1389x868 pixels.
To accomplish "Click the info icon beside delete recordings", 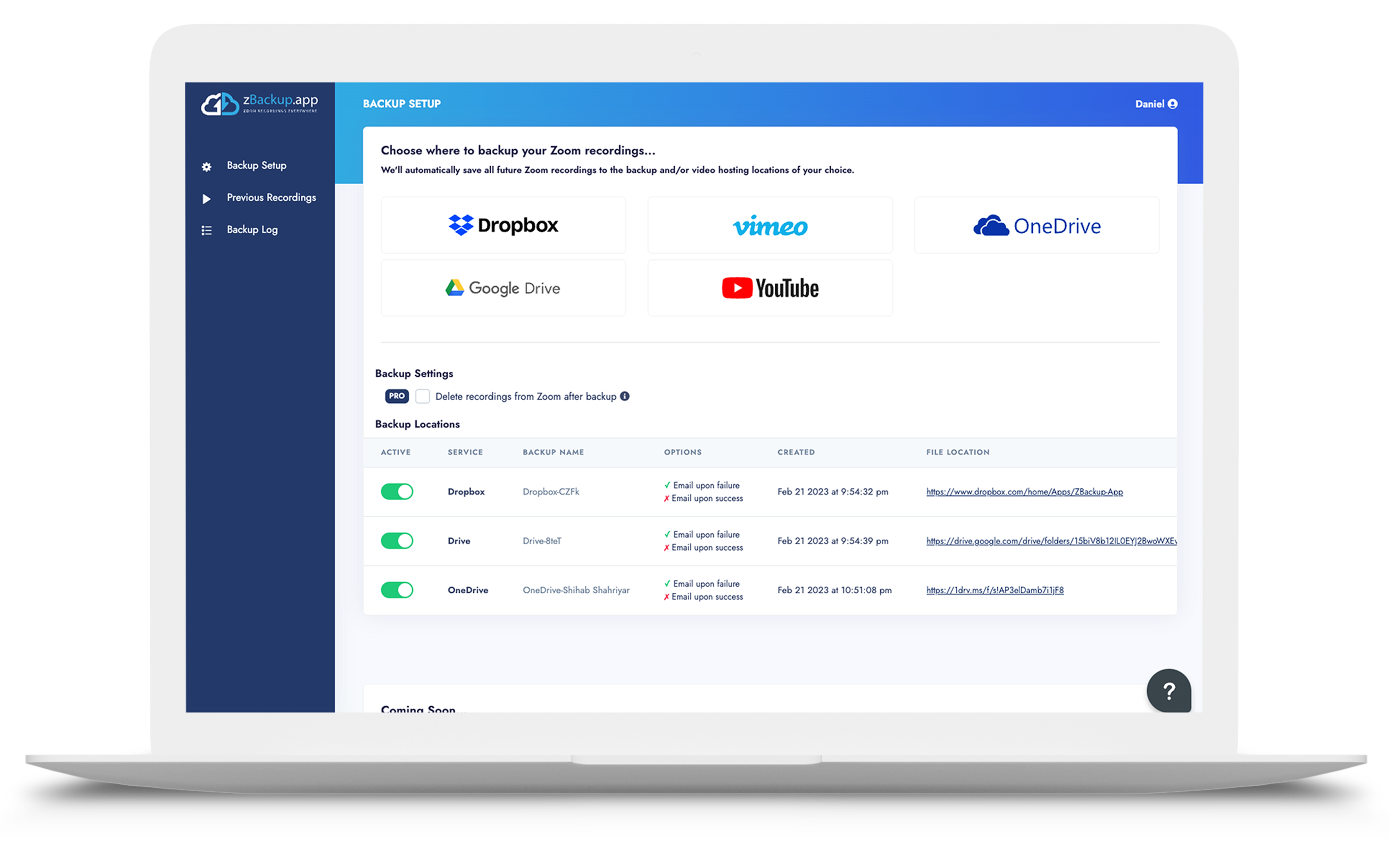I will pos(624,396).
